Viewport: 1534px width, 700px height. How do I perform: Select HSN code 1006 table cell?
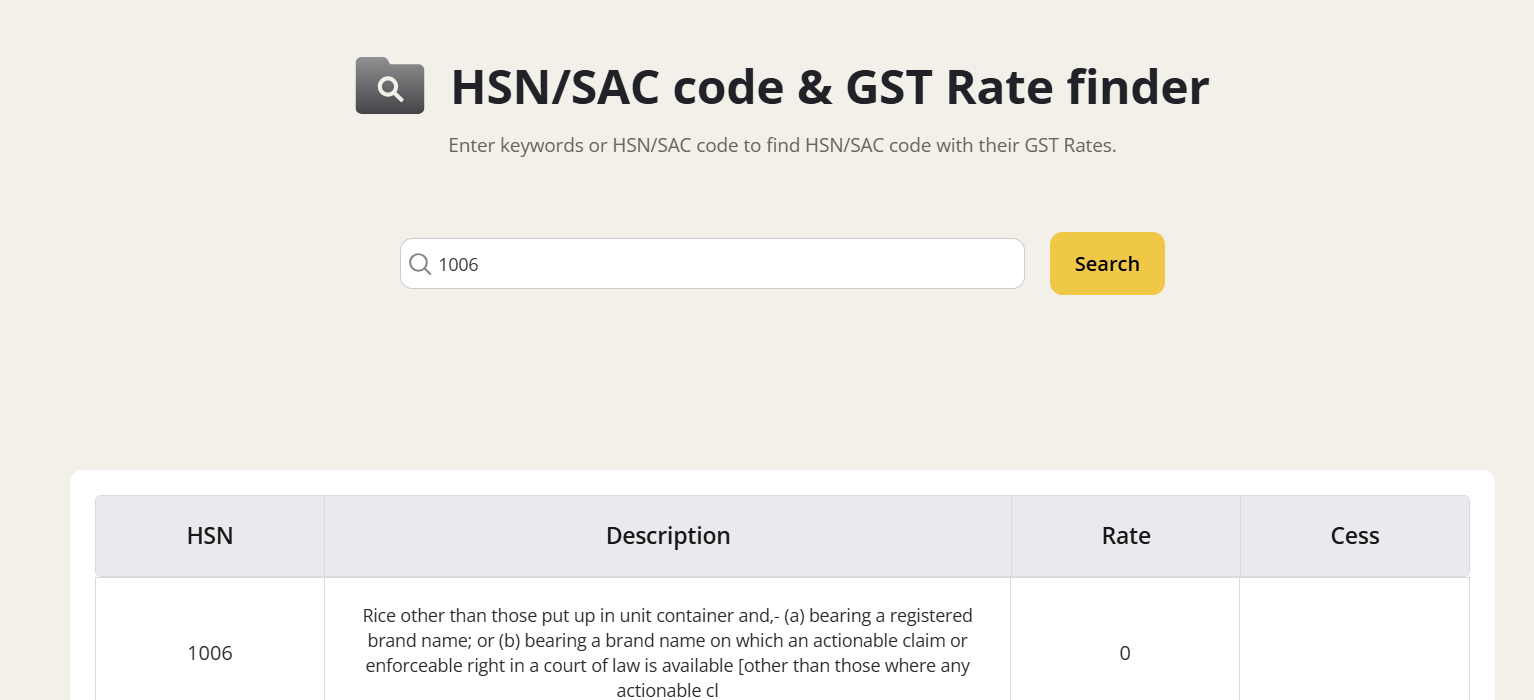click(210, 653)
